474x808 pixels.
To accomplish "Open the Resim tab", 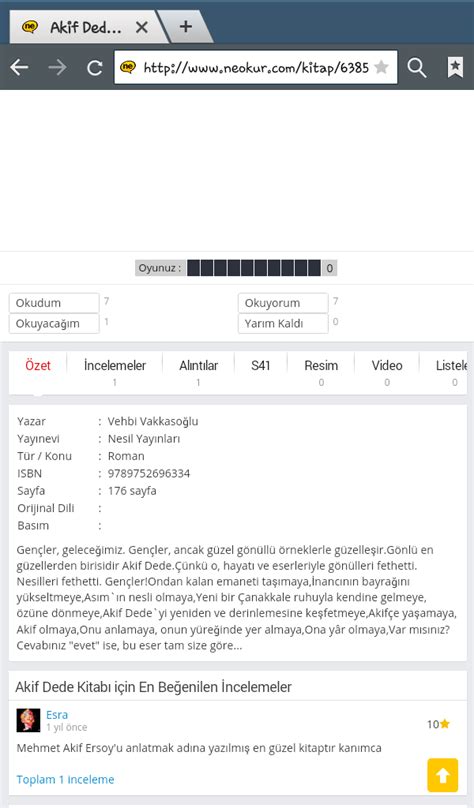I will point(321,366).
